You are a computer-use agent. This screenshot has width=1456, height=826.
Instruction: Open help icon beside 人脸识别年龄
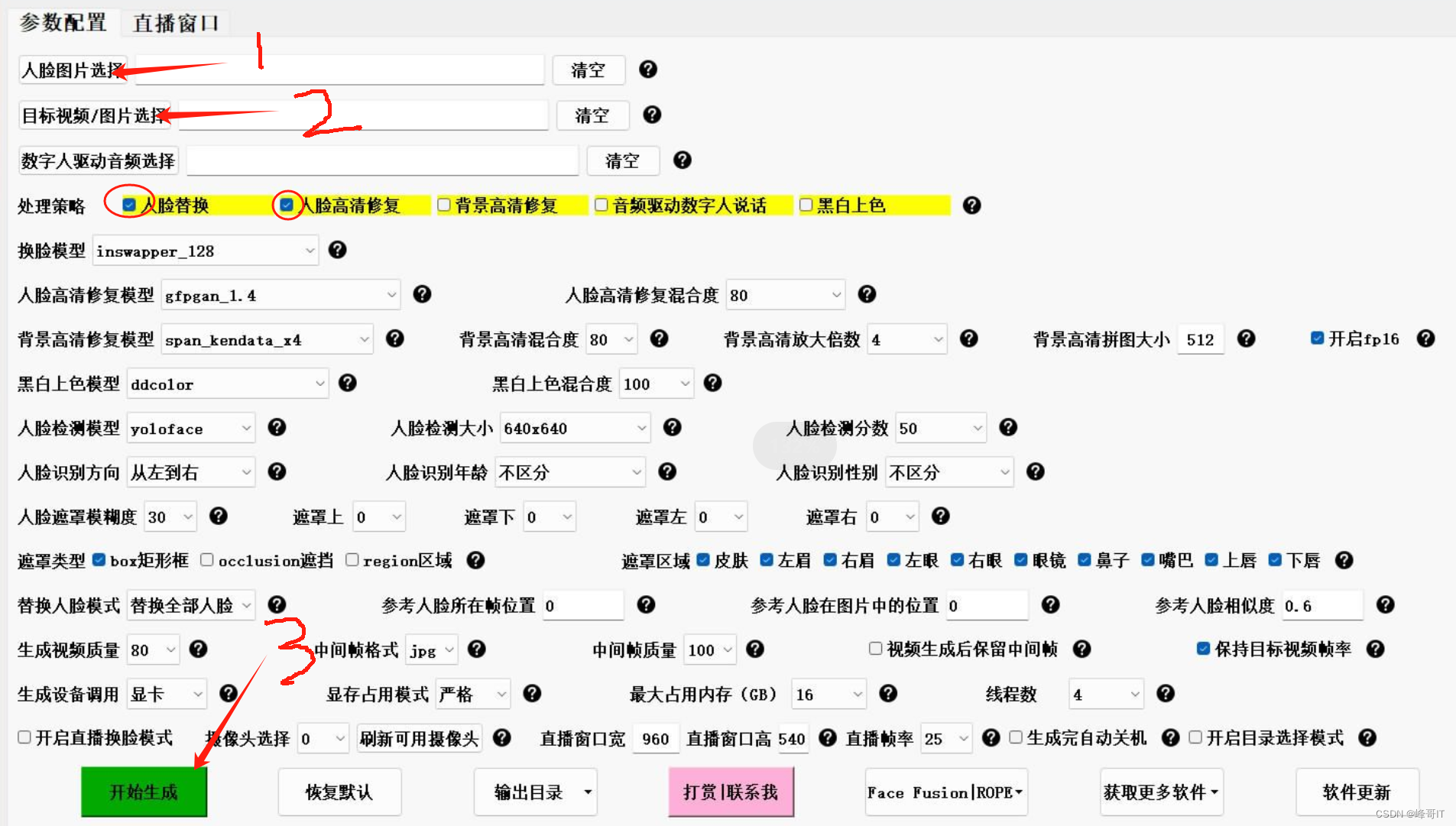[x=667, y=471]
